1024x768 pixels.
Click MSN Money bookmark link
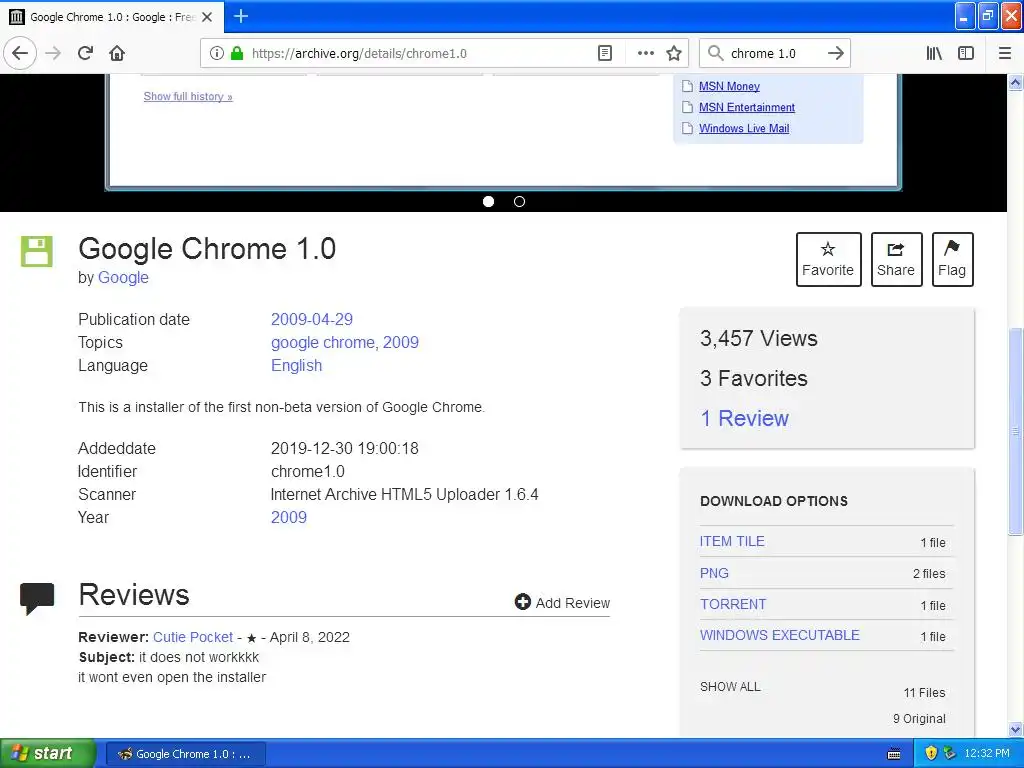(729, 86)
